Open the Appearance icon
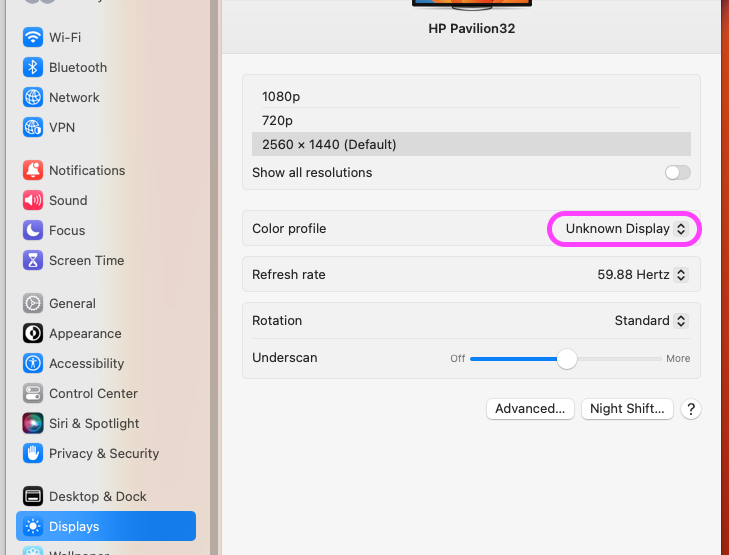 (33, 333)
